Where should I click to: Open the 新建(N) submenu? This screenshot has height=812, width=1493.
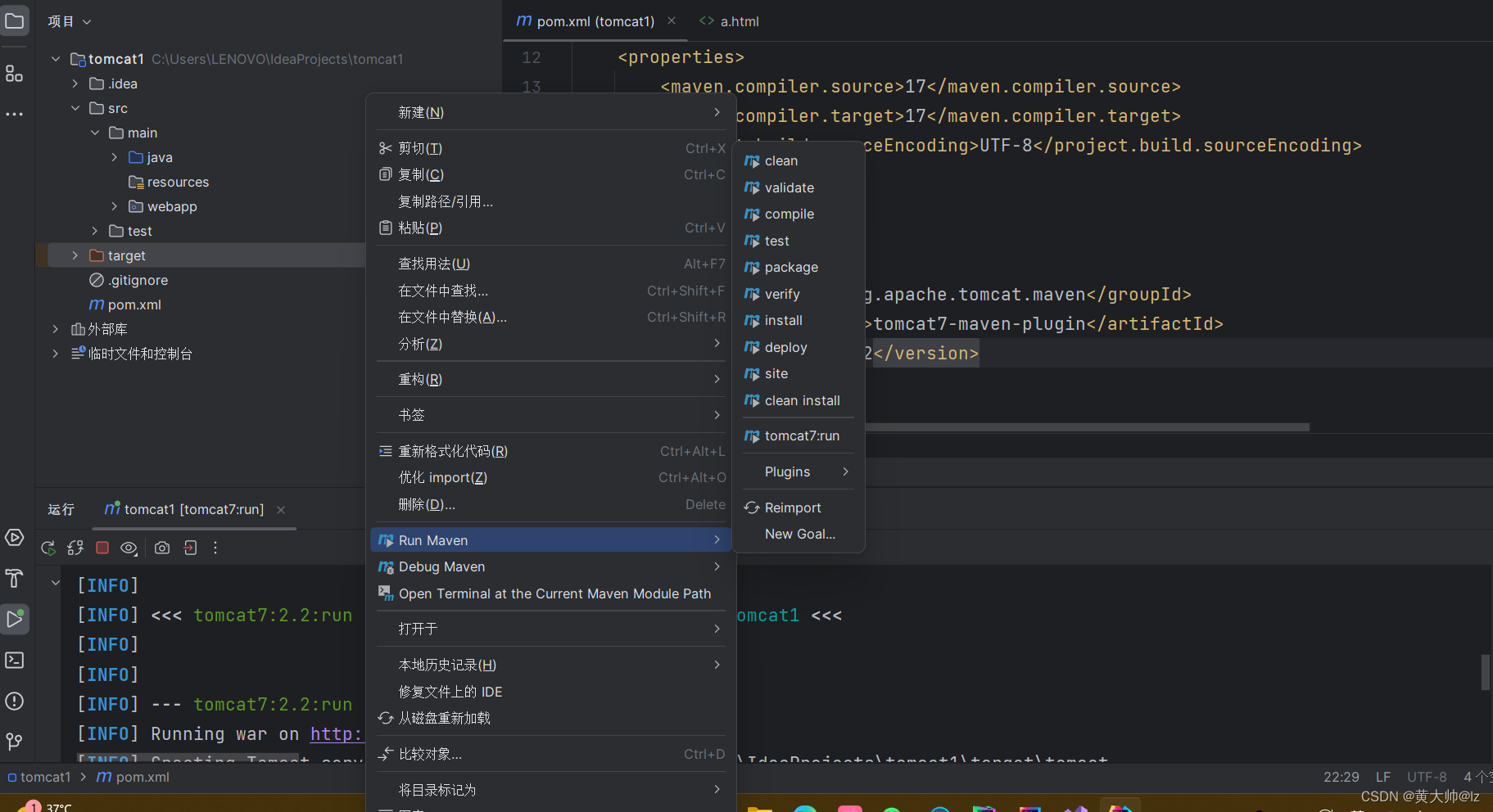[x=551, y=112]
